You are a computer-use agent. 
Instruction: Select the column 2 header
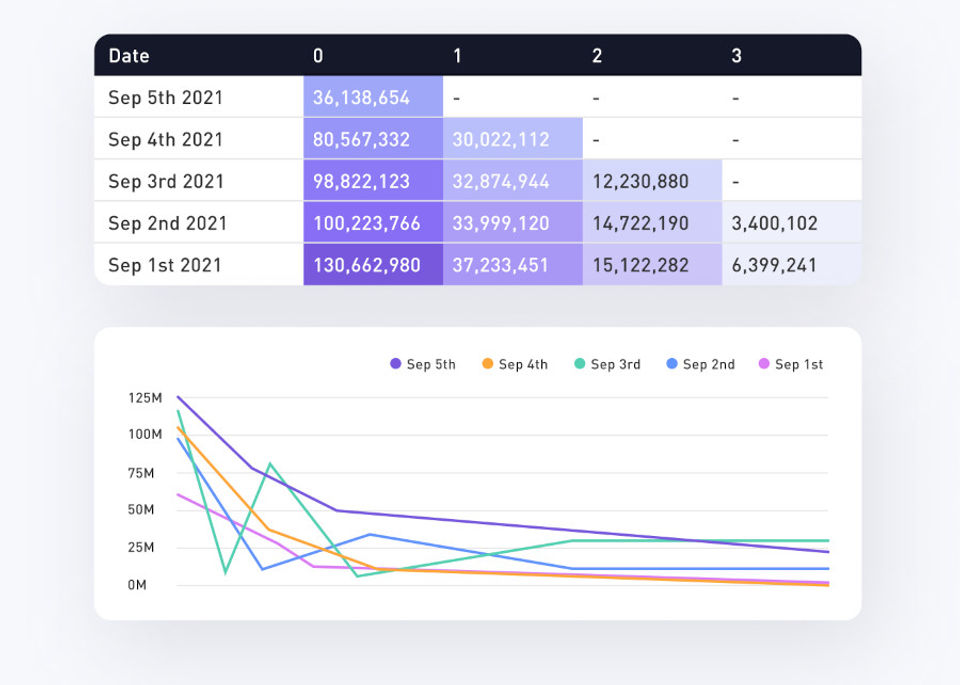(x=597, y=56)
